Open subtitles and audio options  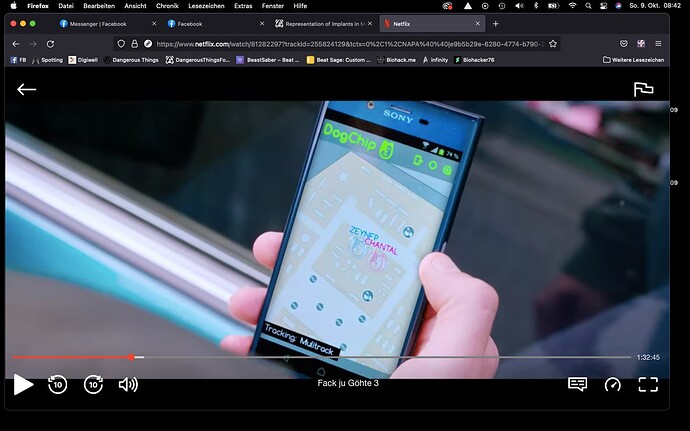coord(577,384)
